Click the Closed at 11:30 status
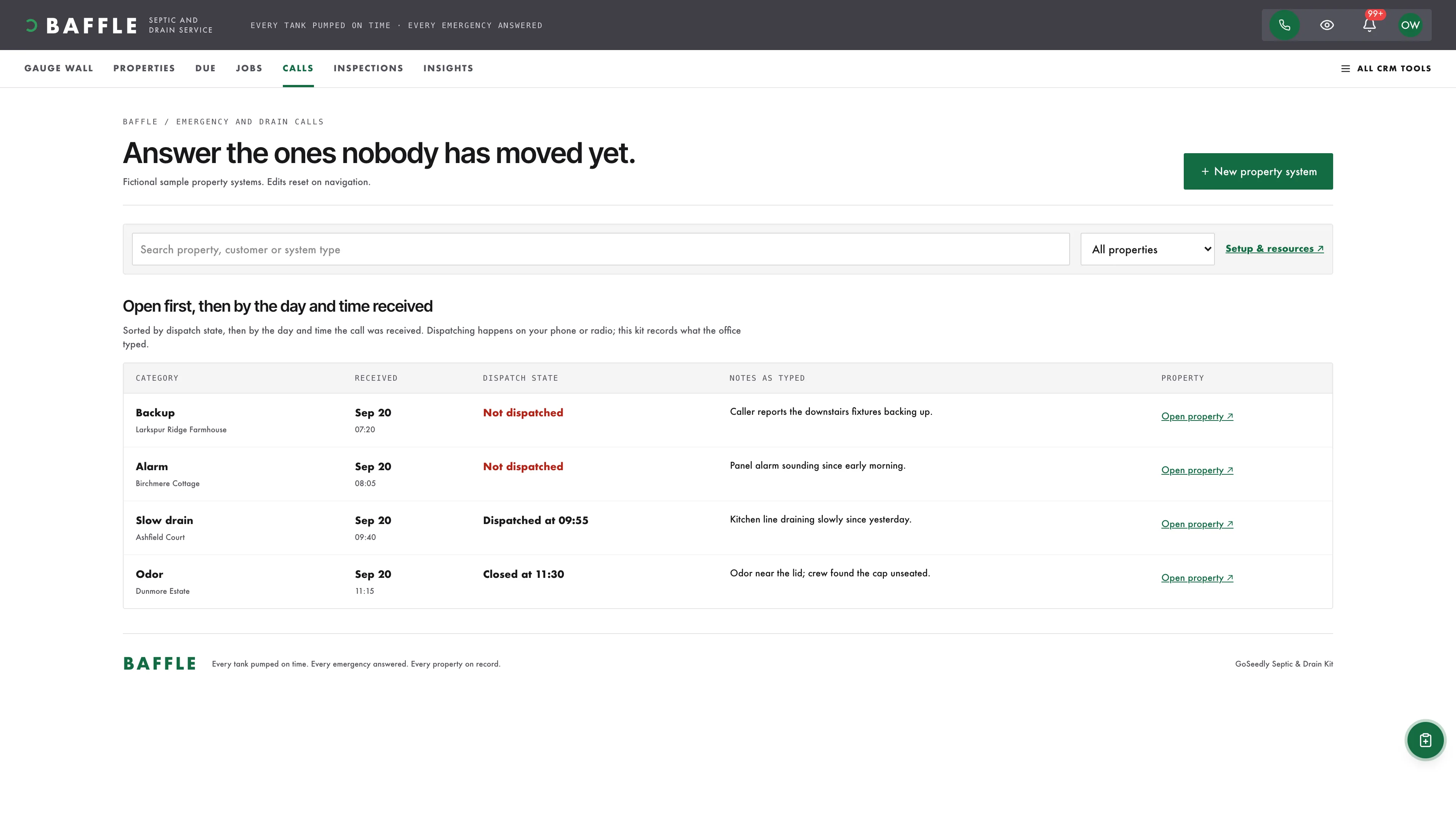 [x=523, y=574]
